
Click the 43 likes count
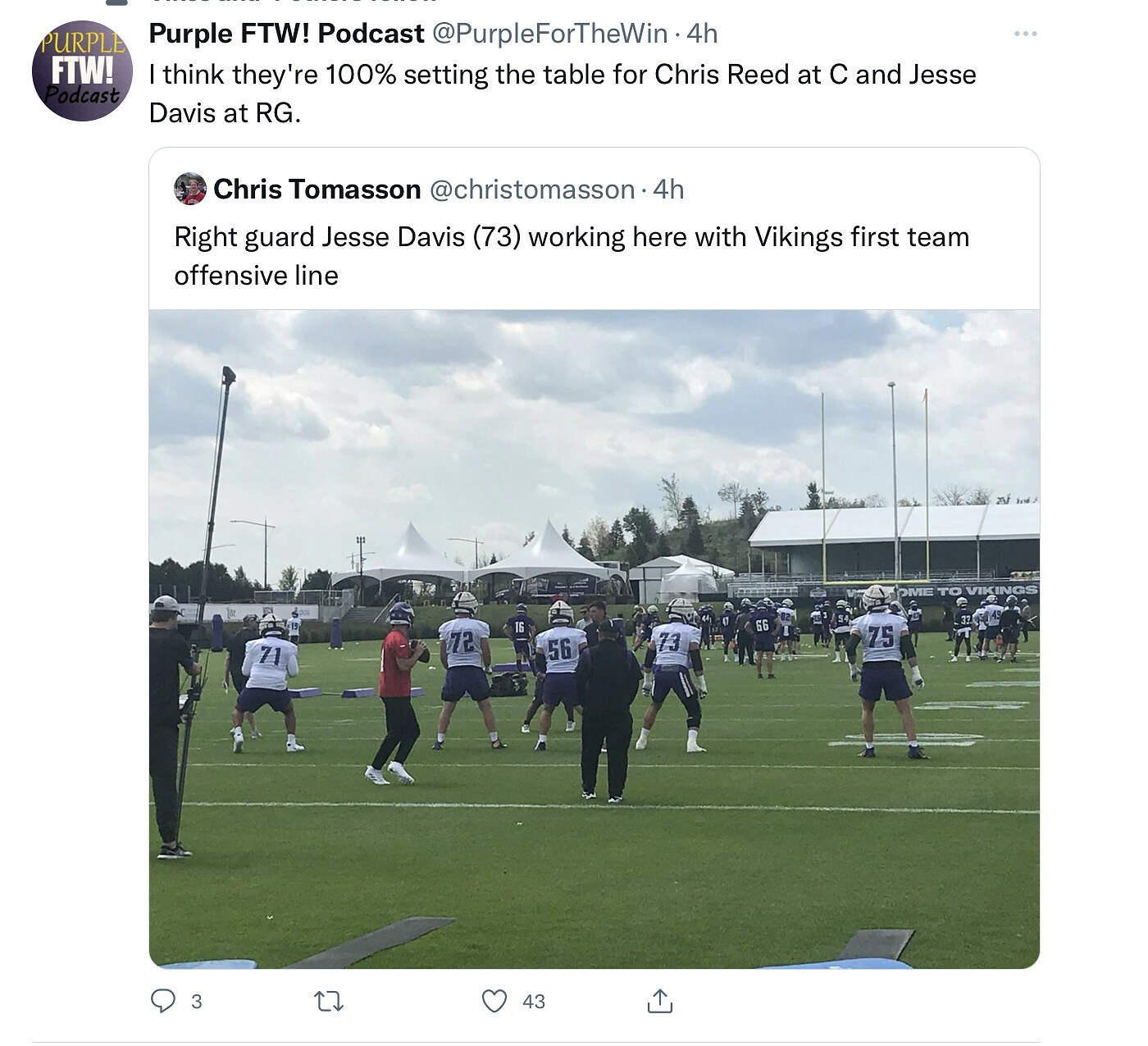tap(534, 1002)
